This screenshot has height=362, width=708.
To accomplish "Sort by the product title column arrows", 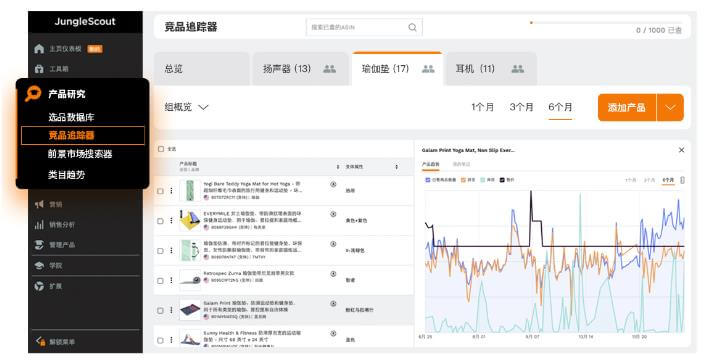I will tap(338, 167).
